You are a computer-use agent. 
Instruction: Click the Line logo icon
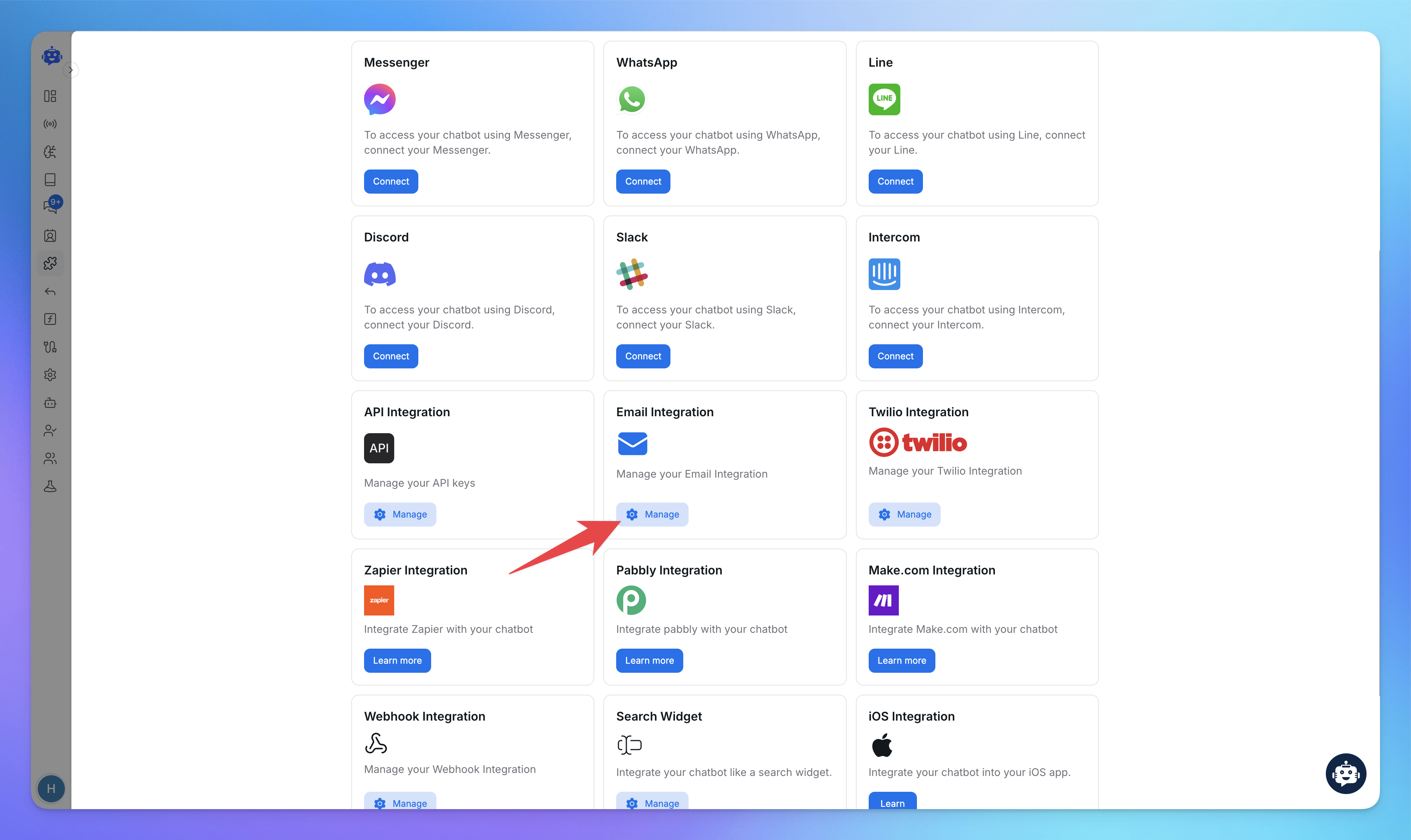click(884, 99)
